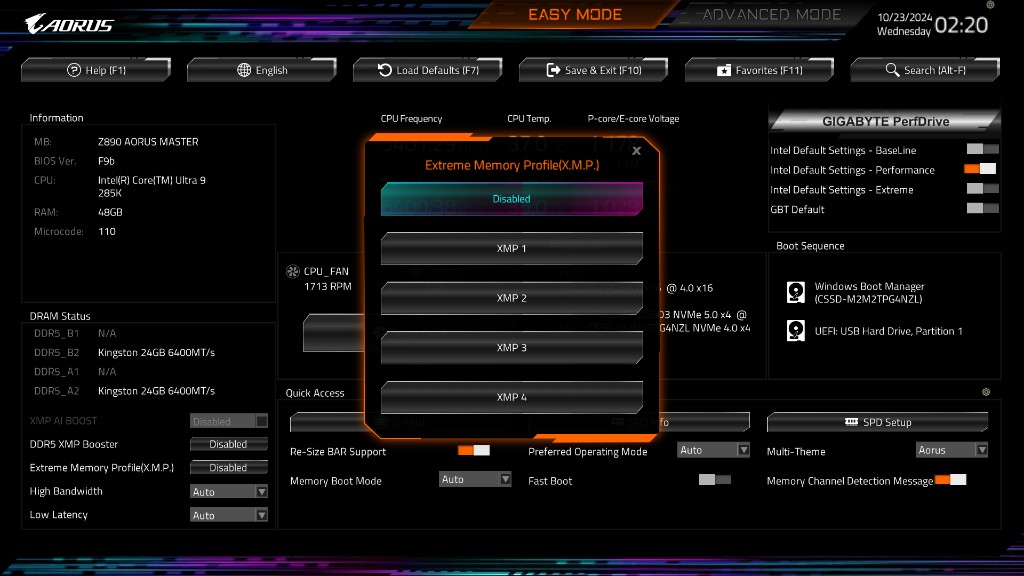Click DDR5 XMP Booster Disabled button
This screenshot has height=576, width=1024.
229,444
